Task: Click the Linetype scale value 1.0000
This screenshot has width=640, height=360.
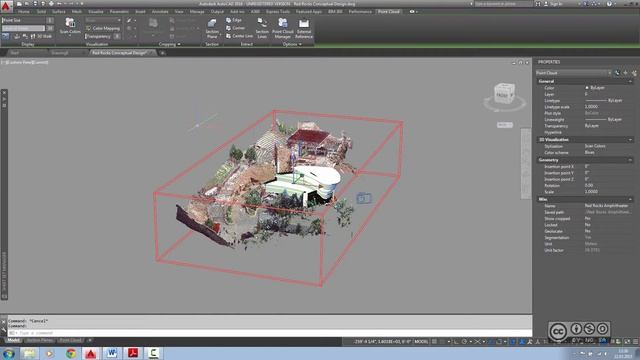Action: click(x=591, y=107)
